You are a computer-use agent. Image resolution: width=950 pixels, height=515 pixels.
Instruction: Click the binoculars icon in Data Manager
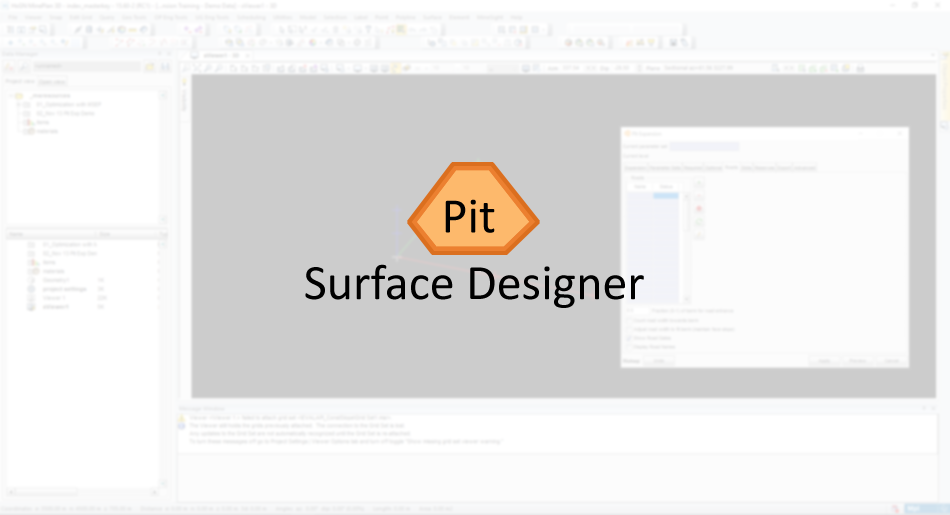pyautogui.click(x=164, y=67)
